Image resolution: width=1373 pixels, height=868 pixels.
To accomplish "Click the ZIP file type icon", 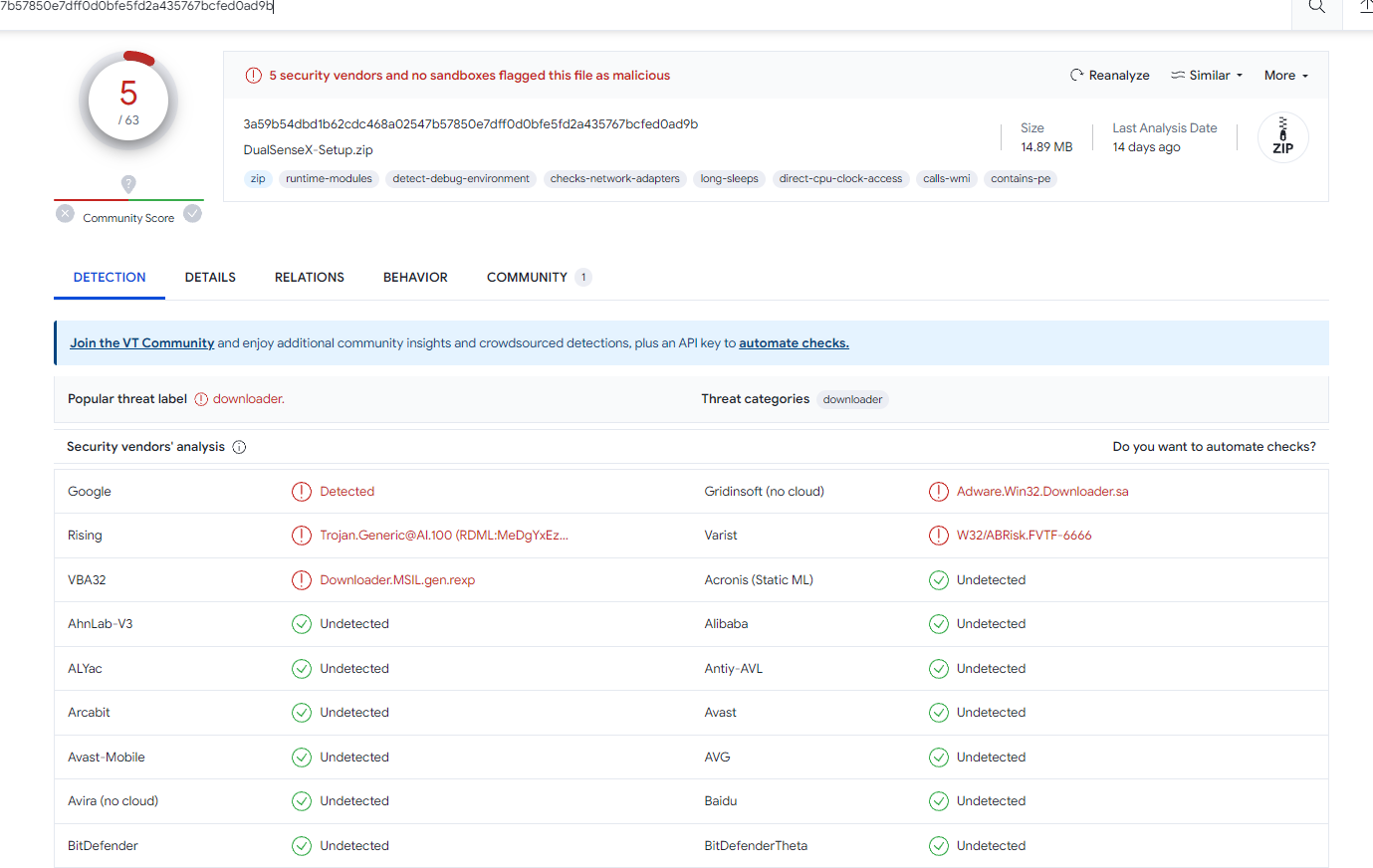I will (x=1282, y=137).
